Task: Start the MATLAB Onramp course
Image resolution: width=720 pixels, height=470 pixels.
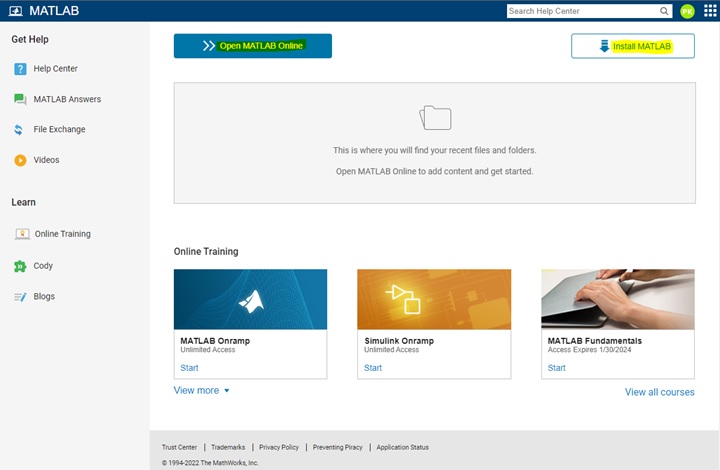Action: tap(189, 368)
